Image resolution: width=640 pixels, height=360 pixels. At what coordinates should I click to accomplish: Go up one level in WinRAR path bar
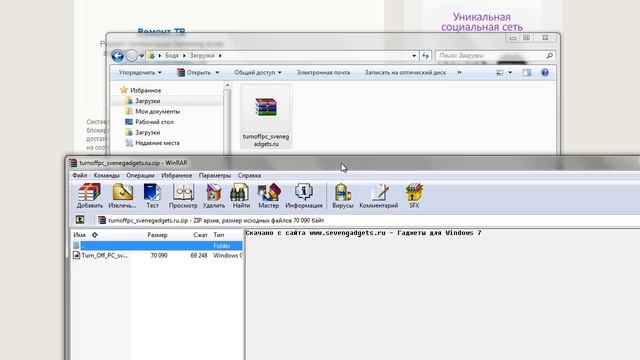click(80, 220)
